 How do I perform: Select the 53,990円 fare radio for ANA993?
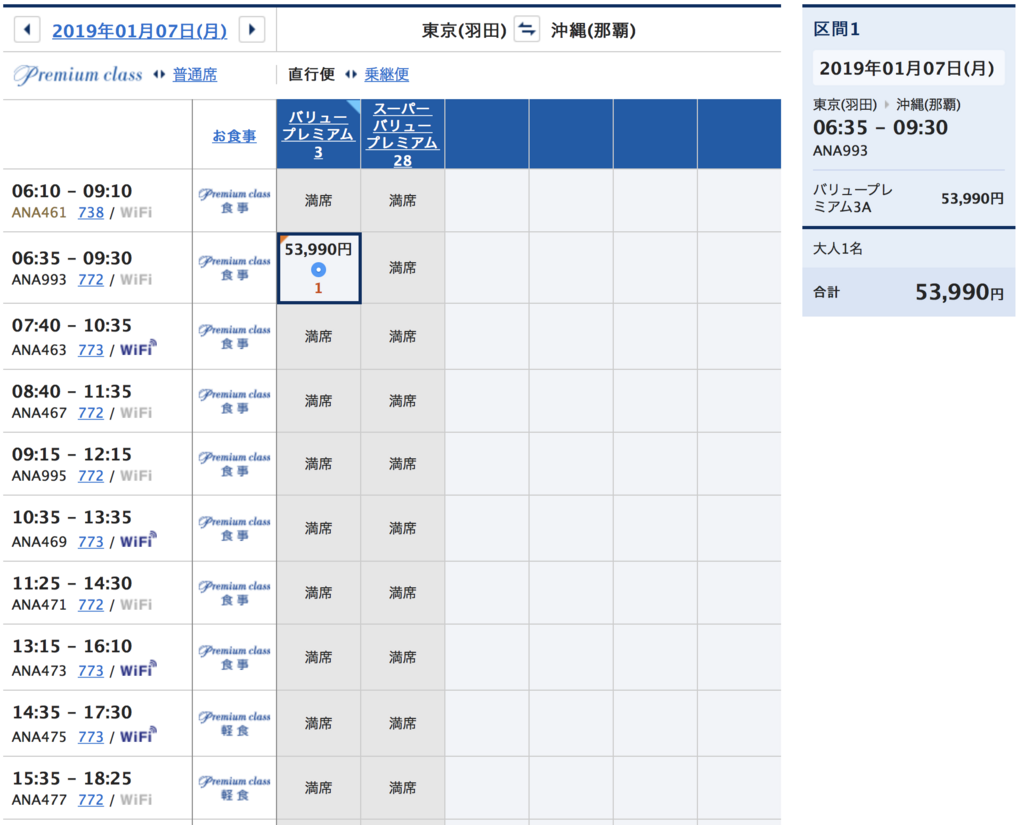(319, 269)
